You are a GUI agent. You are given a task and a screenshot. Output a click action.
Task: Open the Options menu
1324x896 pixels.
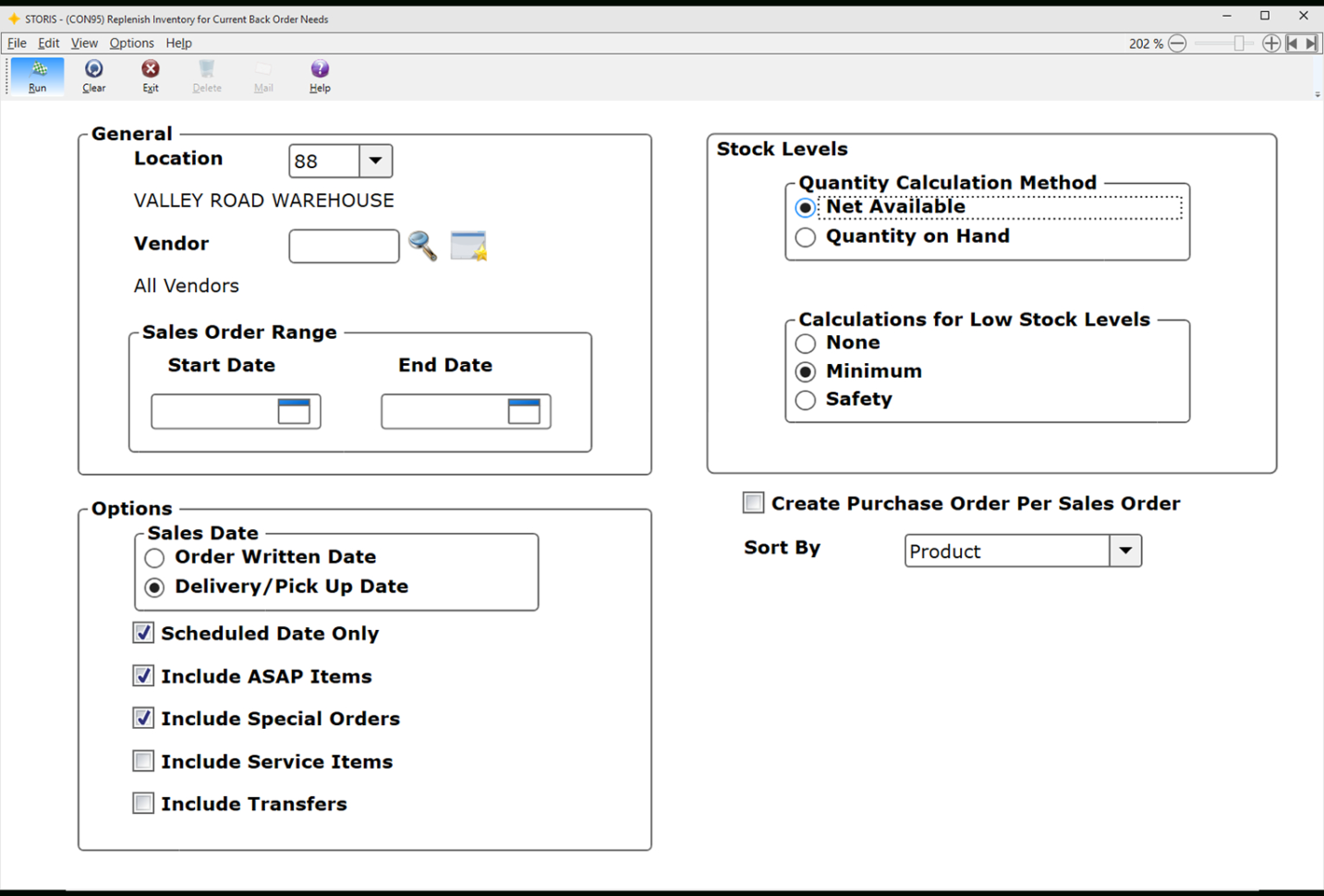click(131, 42)
